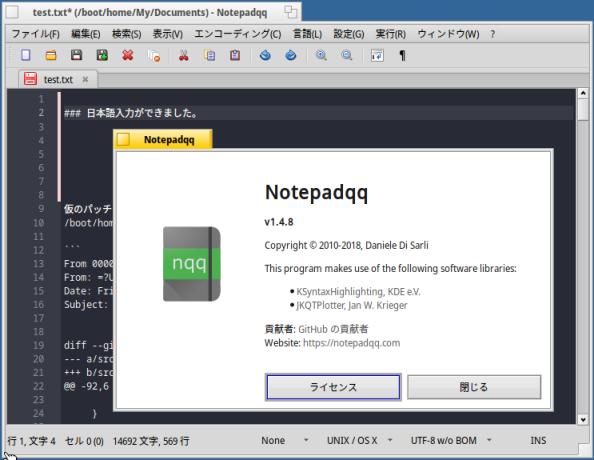Click the Copyright © 2010-2018 text
594x460 pixels.
pos(346,245)
